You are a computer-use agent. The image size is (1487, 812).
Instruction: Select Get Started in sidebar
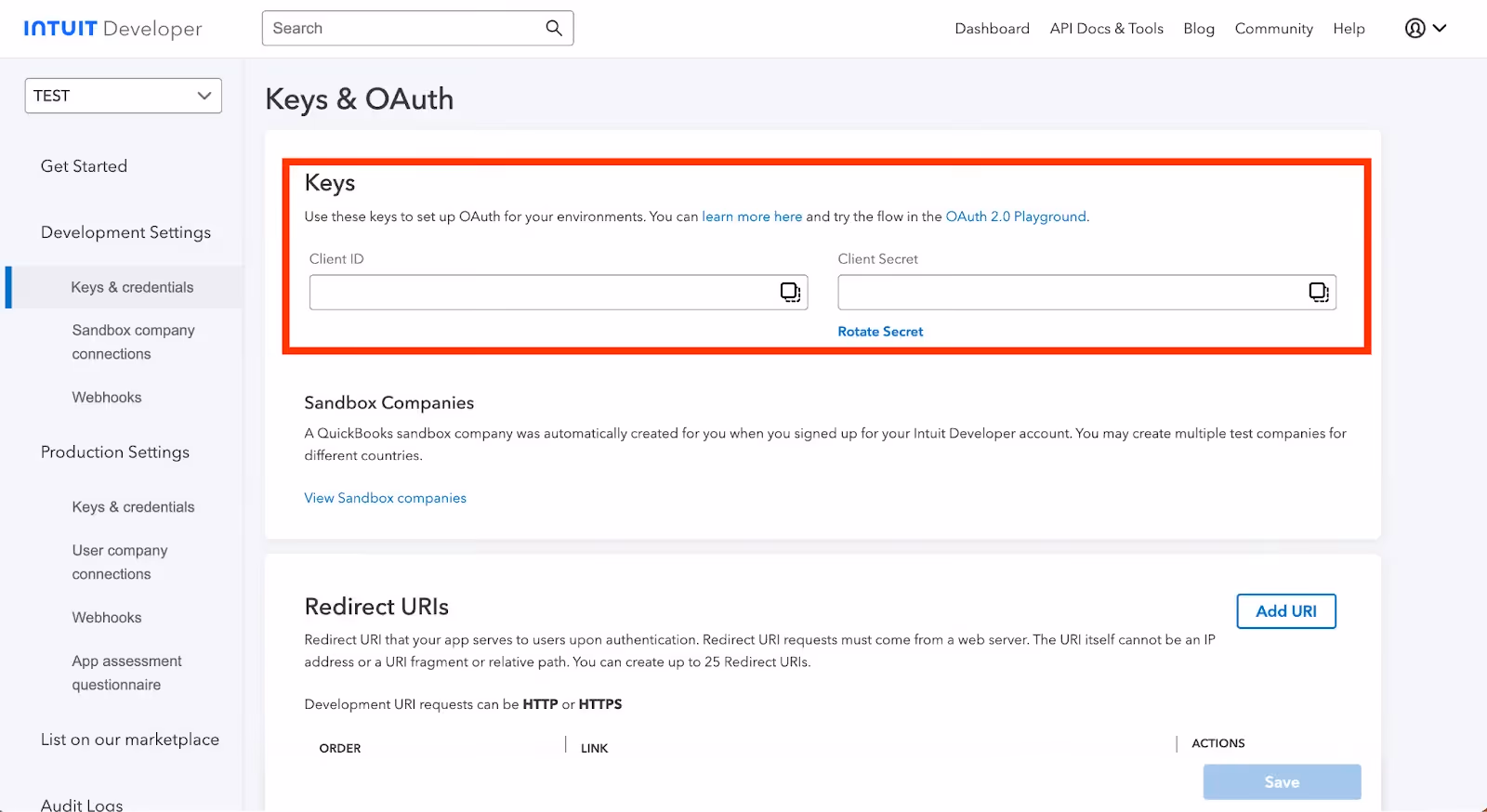[84, 166]
